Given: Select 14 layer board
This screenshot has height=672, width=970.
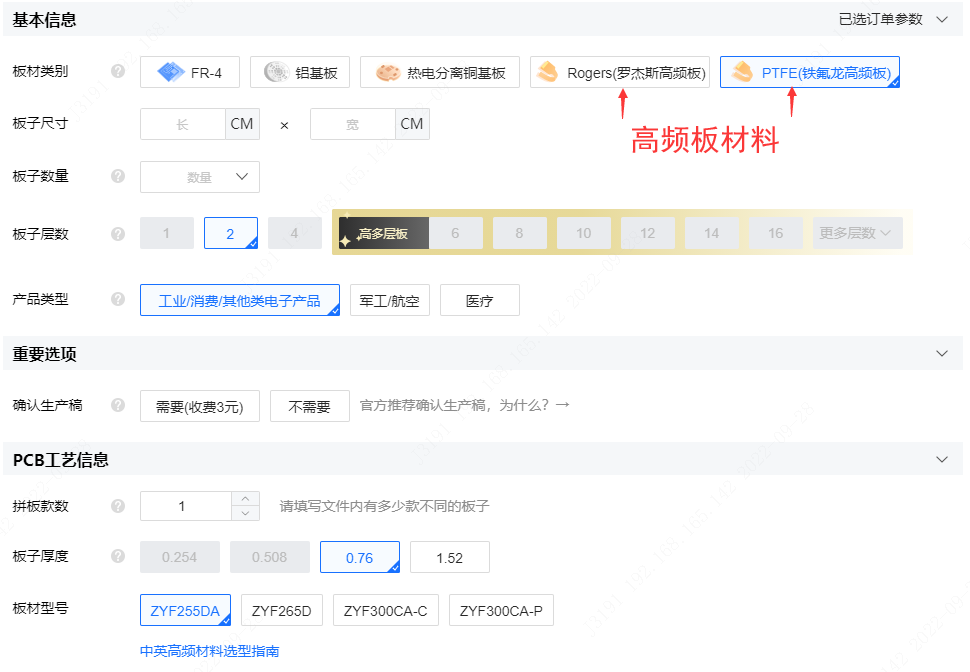Looking at the screenshot, I should 711,233.
